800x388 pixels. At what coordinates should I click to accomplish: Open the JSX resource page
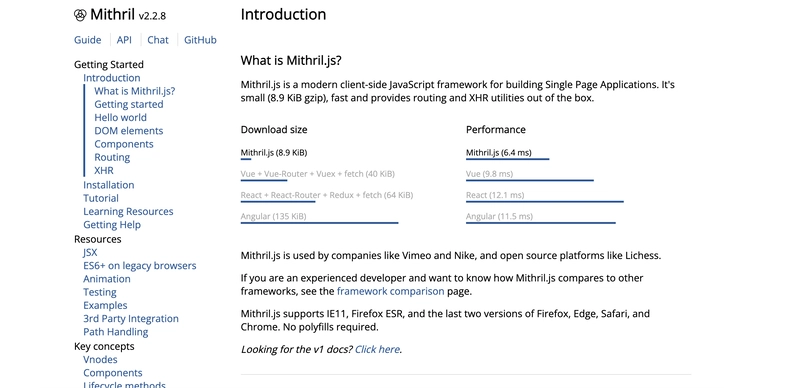point(90,252)
